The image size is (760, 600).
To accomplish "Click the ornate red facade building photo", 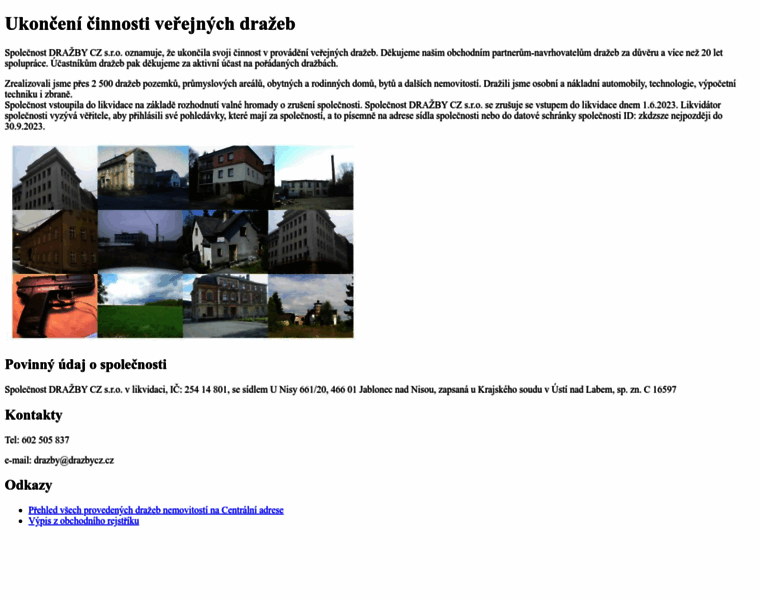I will 225,306.
